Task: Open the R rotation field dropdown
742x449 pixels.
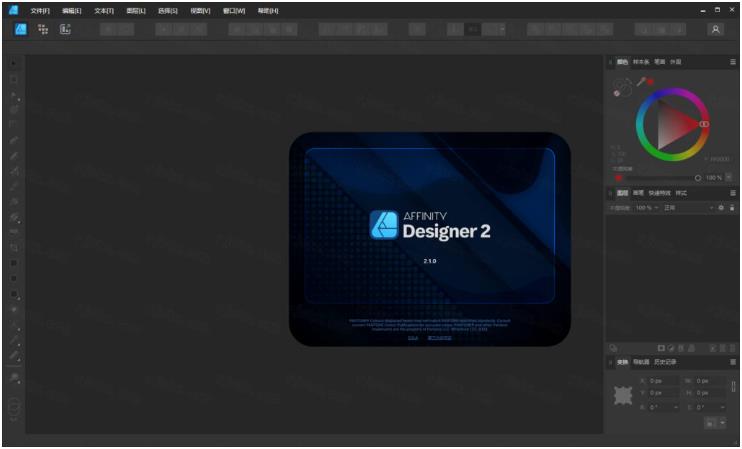Action: point(675,407)
